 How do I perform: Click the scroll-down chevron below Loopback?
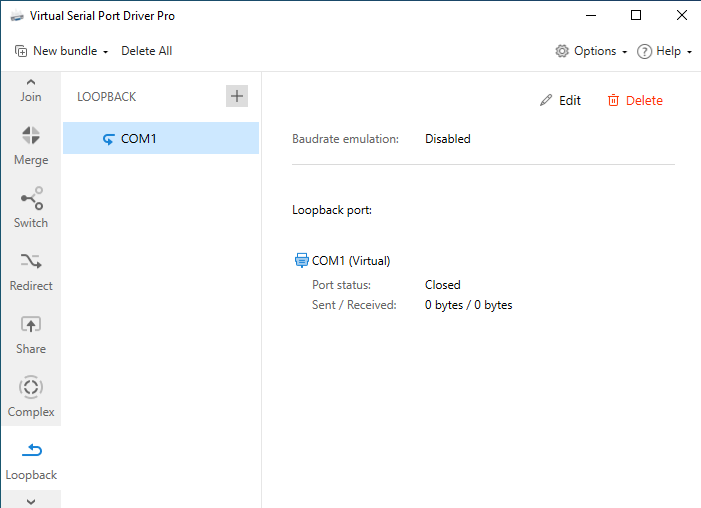[31, 501]
